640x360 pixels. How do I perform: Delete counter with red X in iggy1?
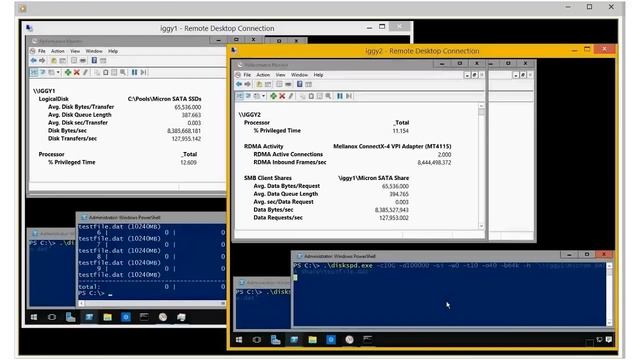[76, 72]
